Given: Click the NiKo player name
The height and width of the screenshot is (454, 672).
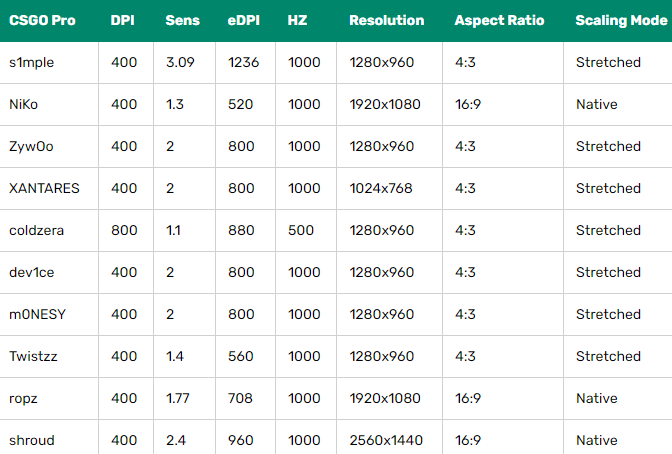Looking at the screenshot, I should click(x=24, y=104).
